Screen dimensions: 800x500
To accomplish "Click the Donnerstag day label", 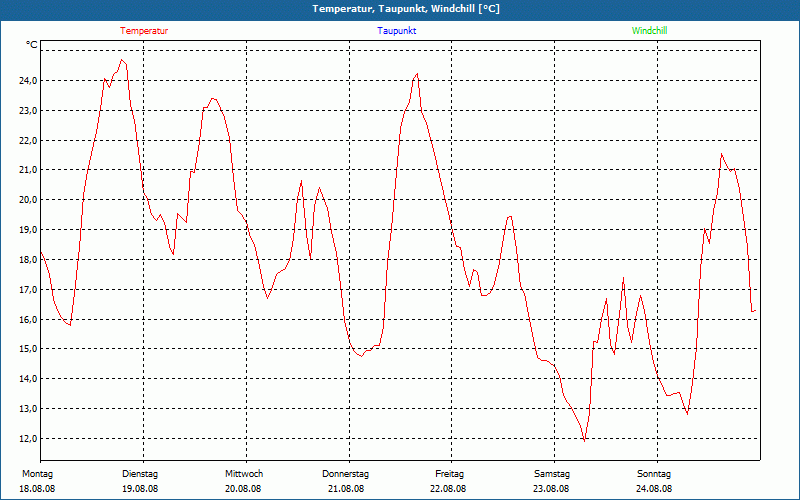I will [345, 474].
